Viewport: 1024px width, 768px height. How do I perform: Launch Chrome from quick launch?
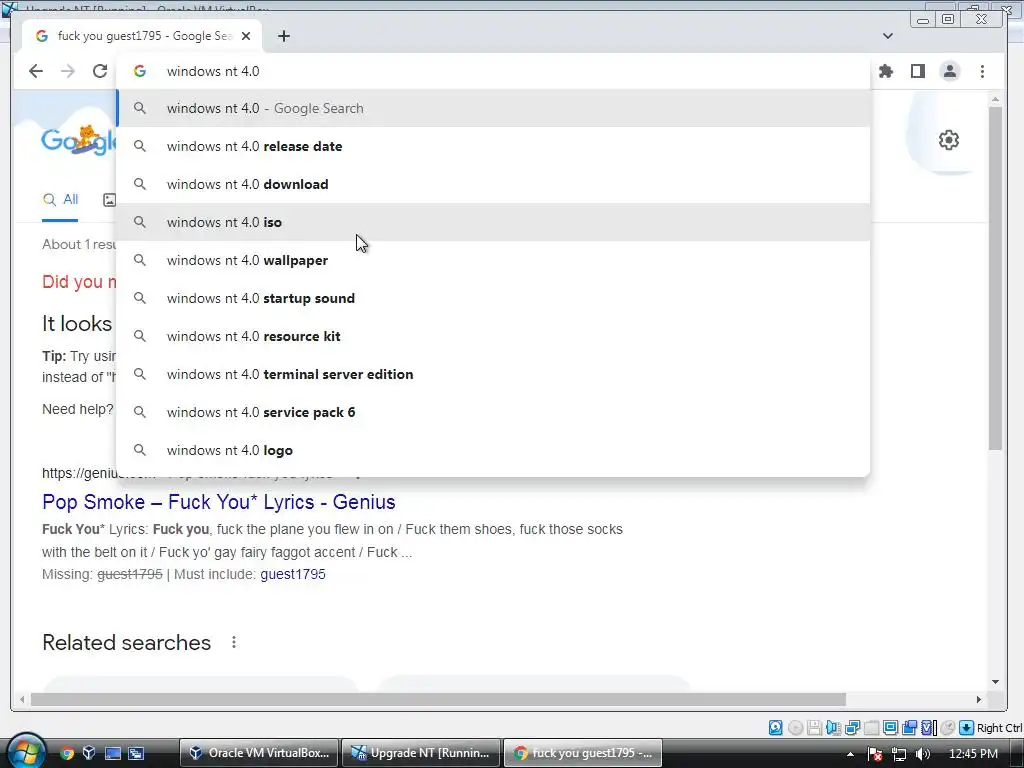(67, 753)
